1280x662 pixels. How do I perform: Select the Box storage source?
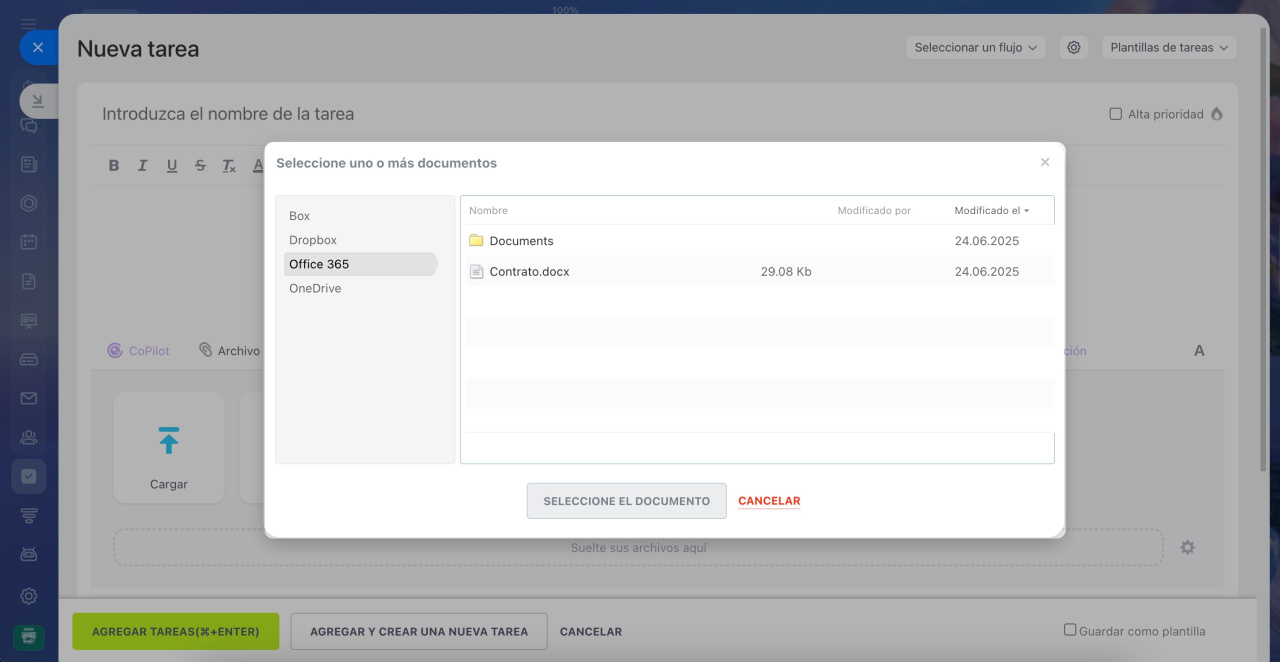300,216
